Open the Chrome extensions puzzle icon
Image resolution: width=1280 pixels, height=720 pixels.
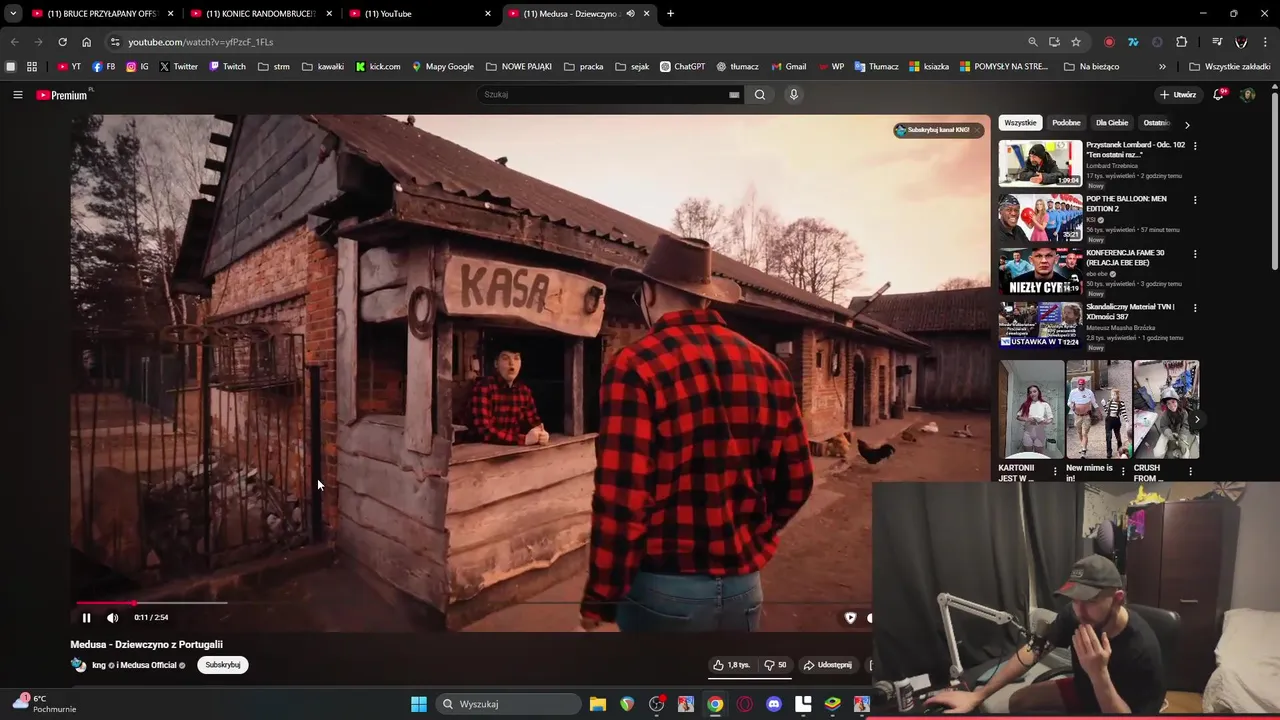click(x=1182, y=42)
